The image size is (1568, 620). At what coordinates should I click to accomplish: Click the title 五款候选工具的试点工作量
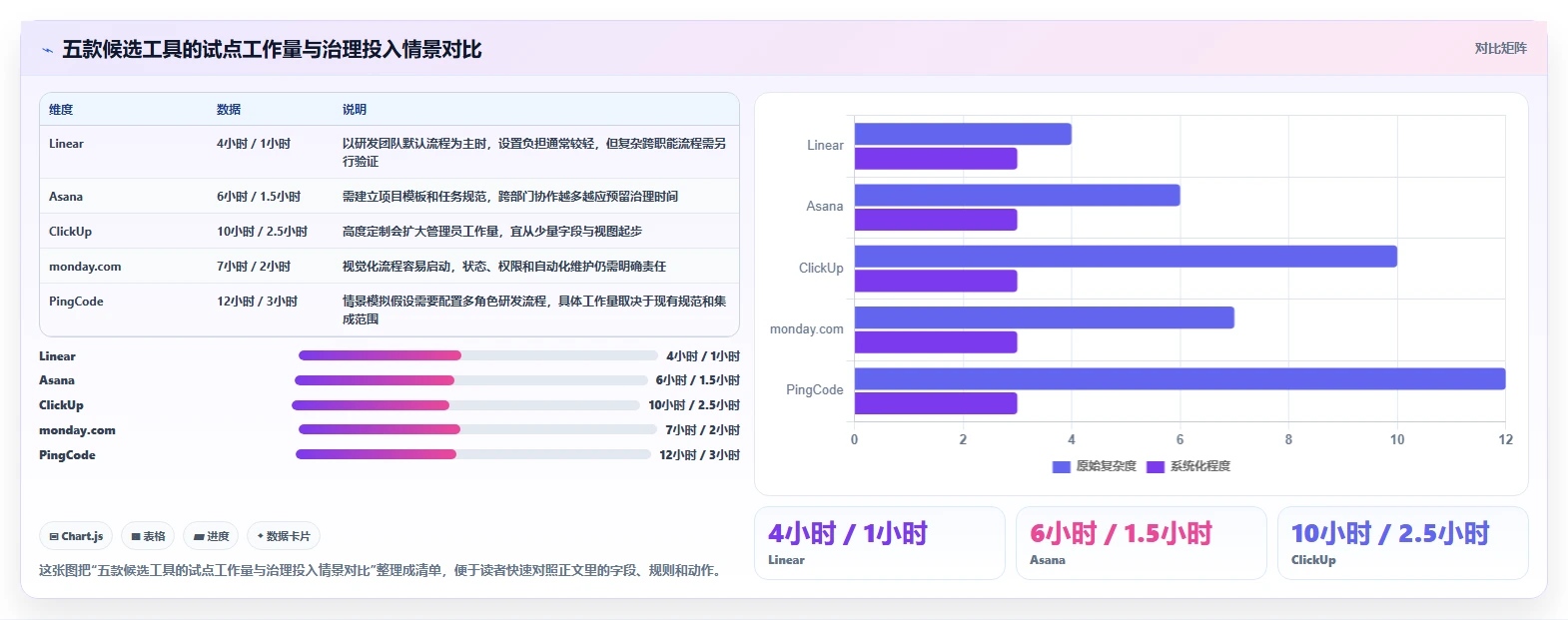click(x=272, y=50)
